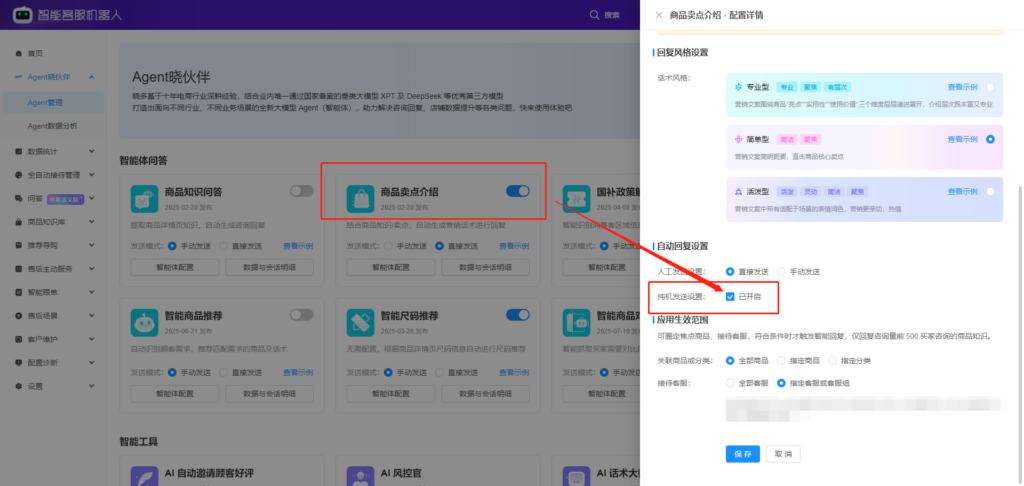Screen dimensions: 1024x486
Task: Uncheck the 已开启 纯机发送设置 checkbox
Action: pyautogui.click(x=730, y=297)
